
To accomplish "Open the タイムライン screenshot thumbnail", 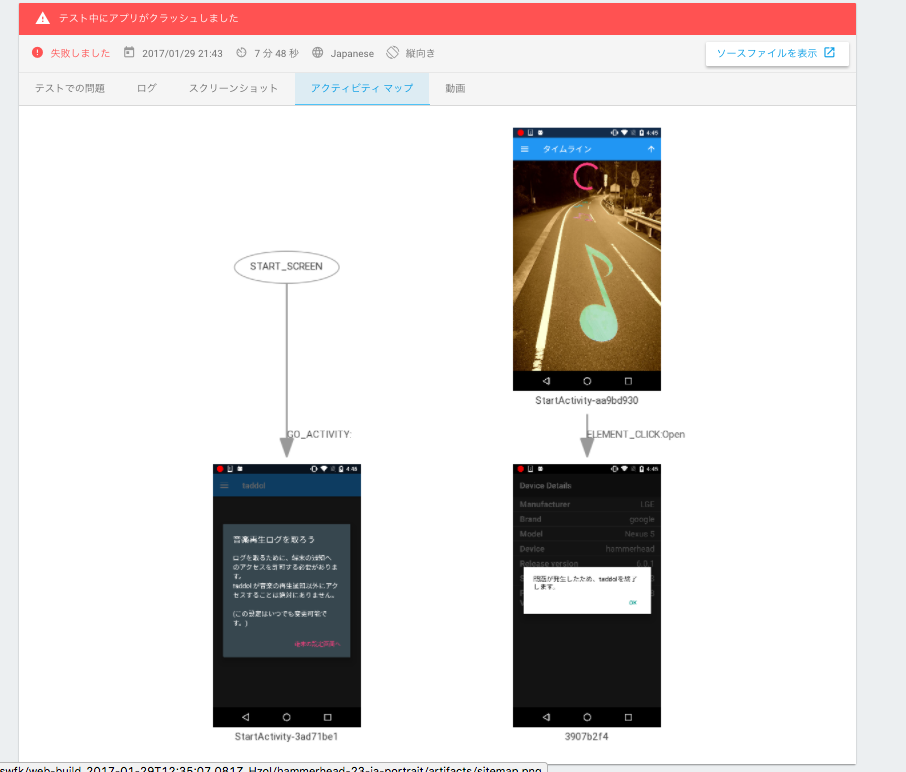I will 586,259.
